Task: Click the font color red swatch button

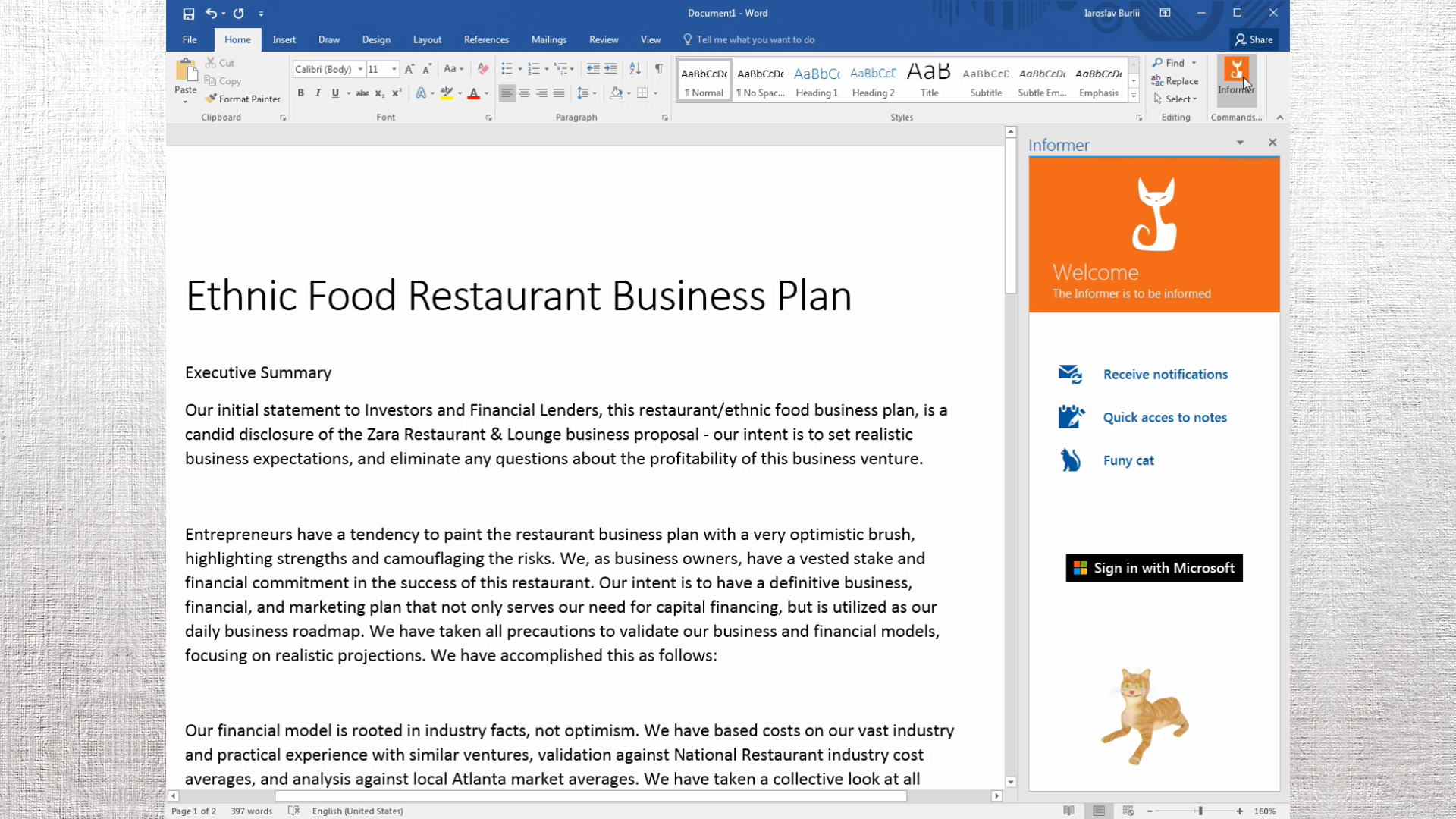Action: tap(474, 93)
